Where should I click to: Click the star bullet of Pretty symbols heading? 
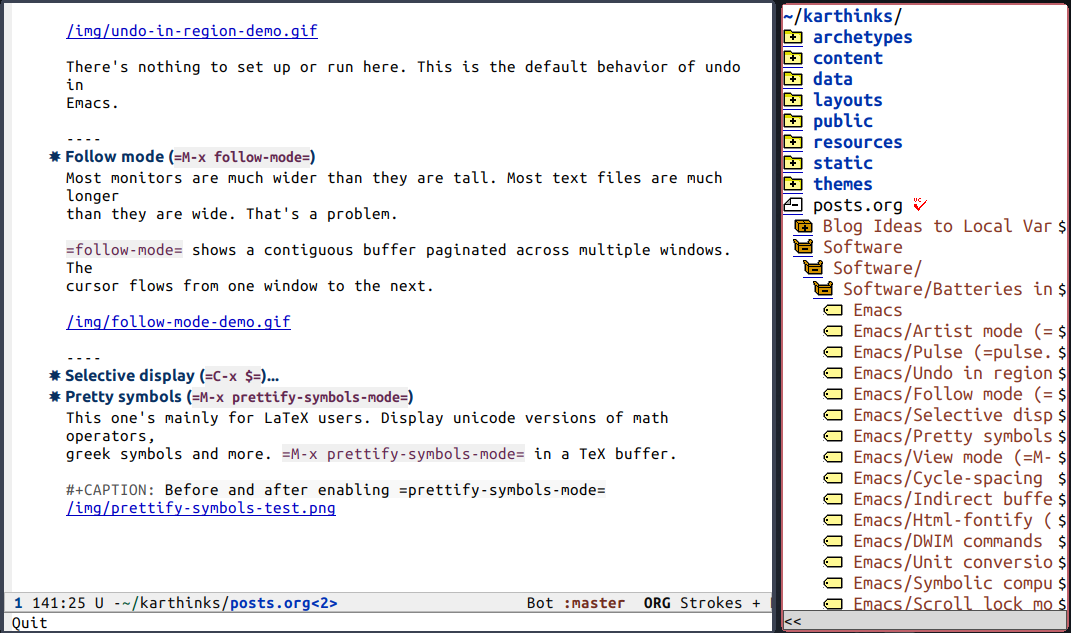click(55, 397)
